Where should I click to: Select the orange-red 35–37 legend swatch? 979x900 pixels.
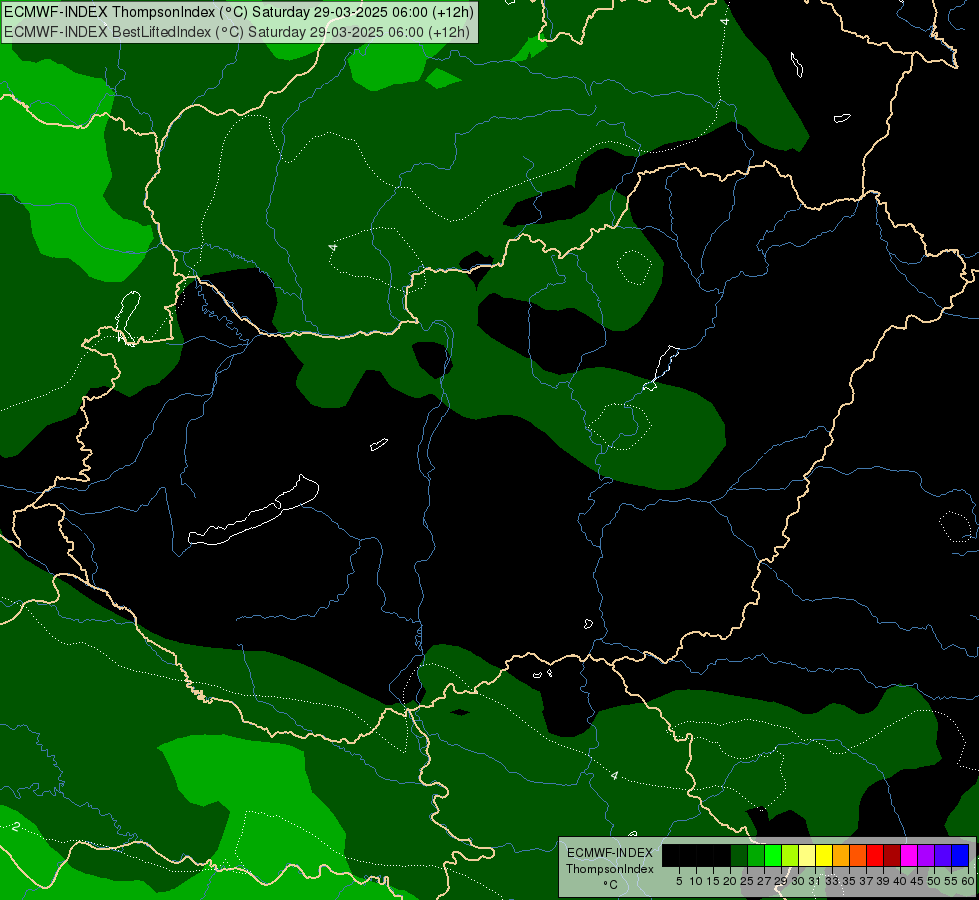pyautogui.click(x=858, y=855)
